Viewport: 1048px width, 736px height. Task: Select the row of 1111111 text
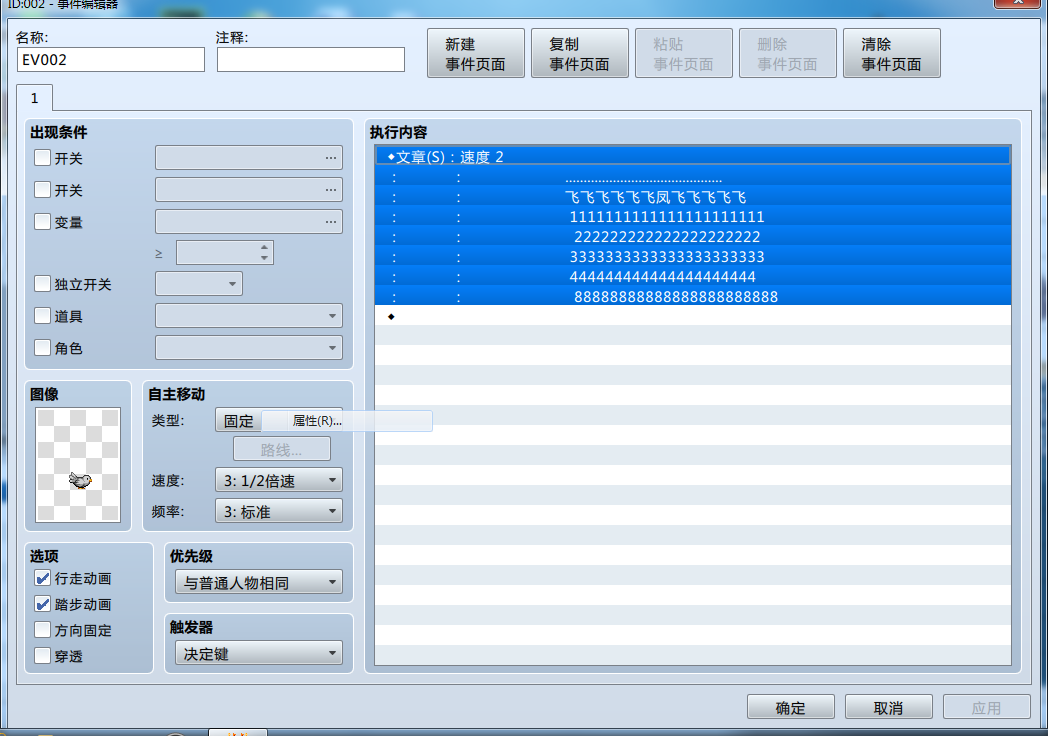[x=692, y=217]
